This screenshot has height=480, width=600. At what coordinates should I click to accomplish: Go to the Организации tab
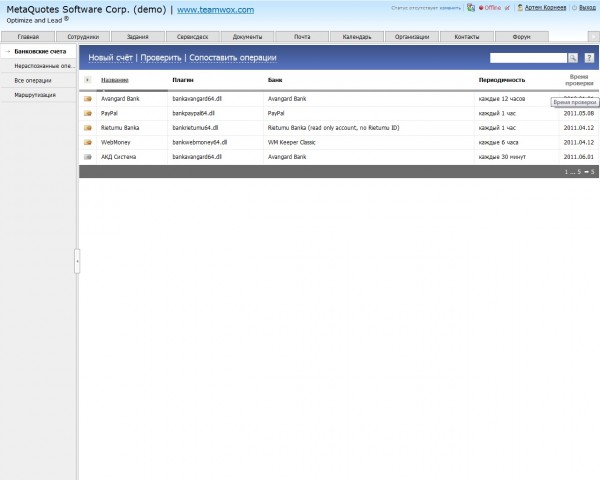click(x=412, y=37)
